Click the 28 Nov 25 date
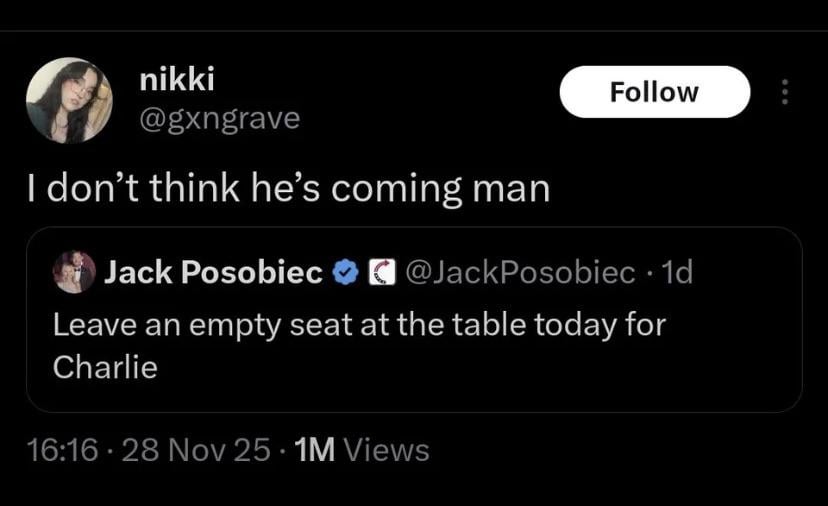 194,450
